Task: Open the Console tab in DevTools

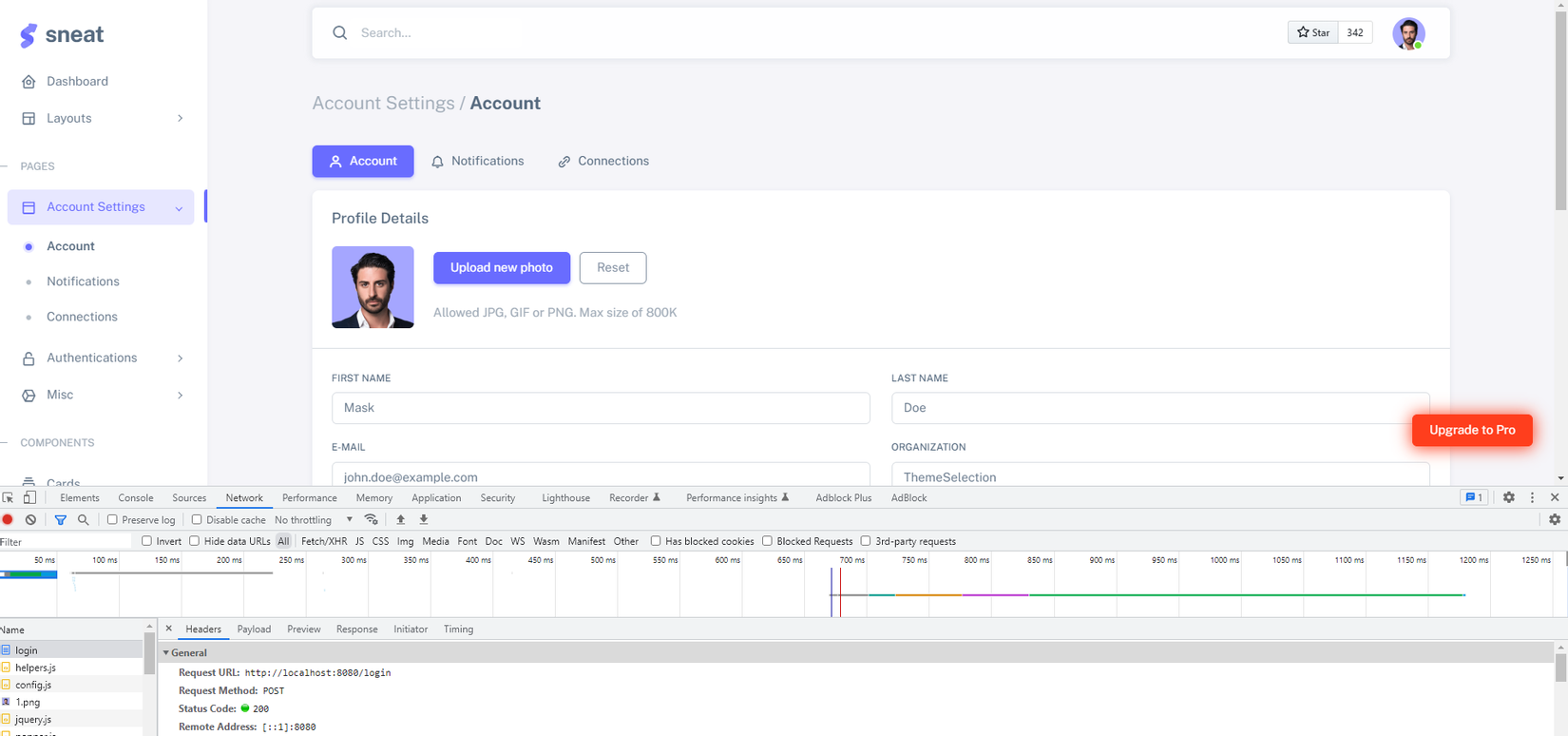Action: (136, 497)
